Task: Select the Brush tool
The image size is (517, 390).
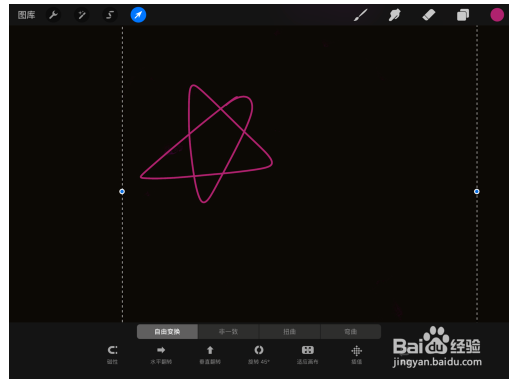Action: click(x=361, y=15)
